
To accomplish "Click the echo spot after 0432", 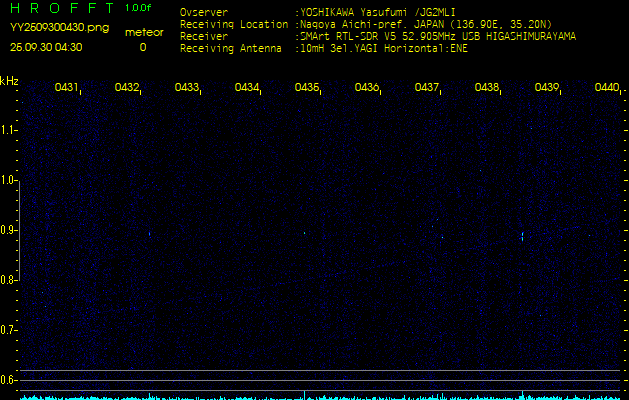I will click(150, 234).
